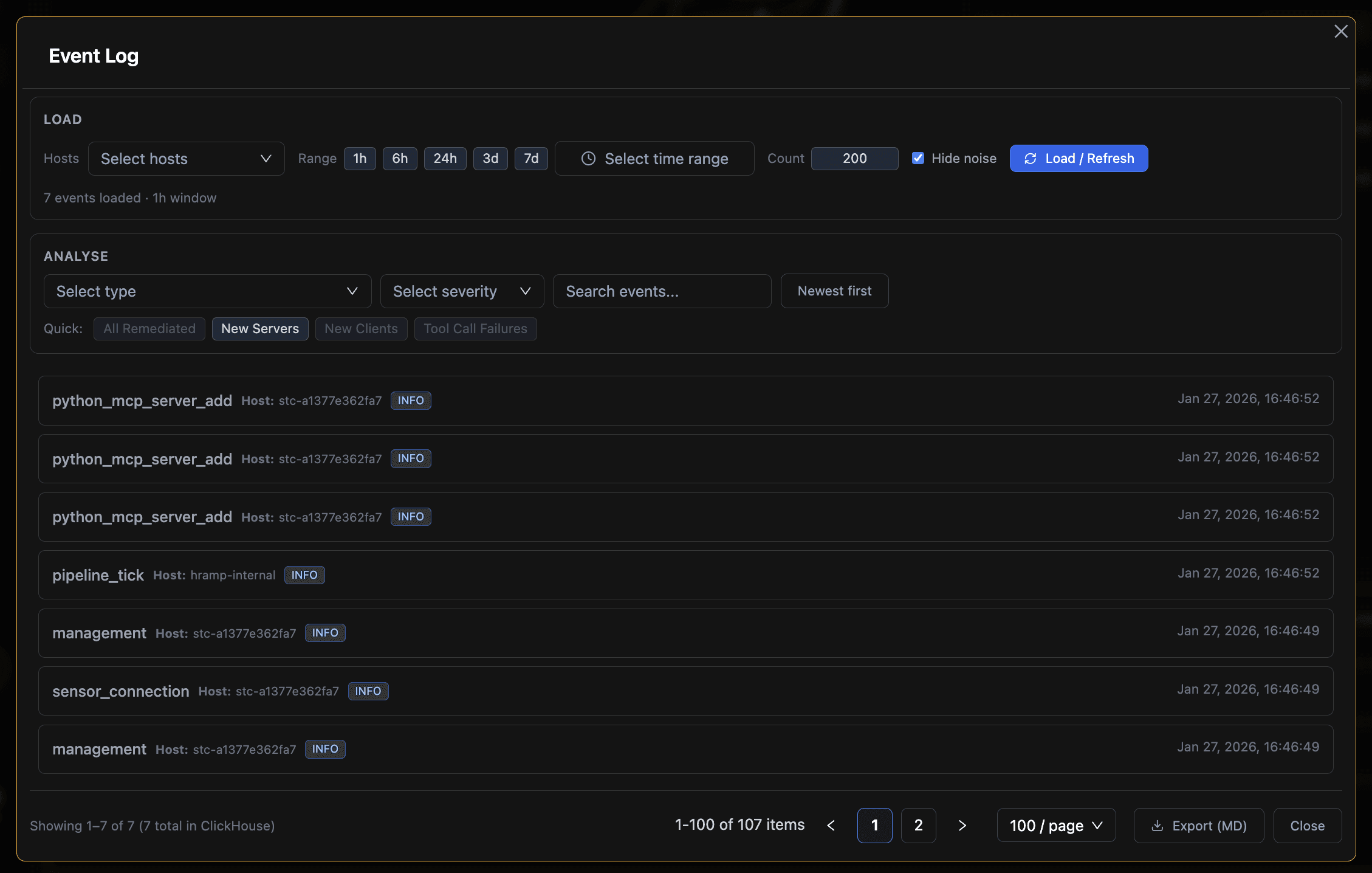1372x873 pixels.
Task: Click the Newest first sort button
Action: tap(834, 291)
